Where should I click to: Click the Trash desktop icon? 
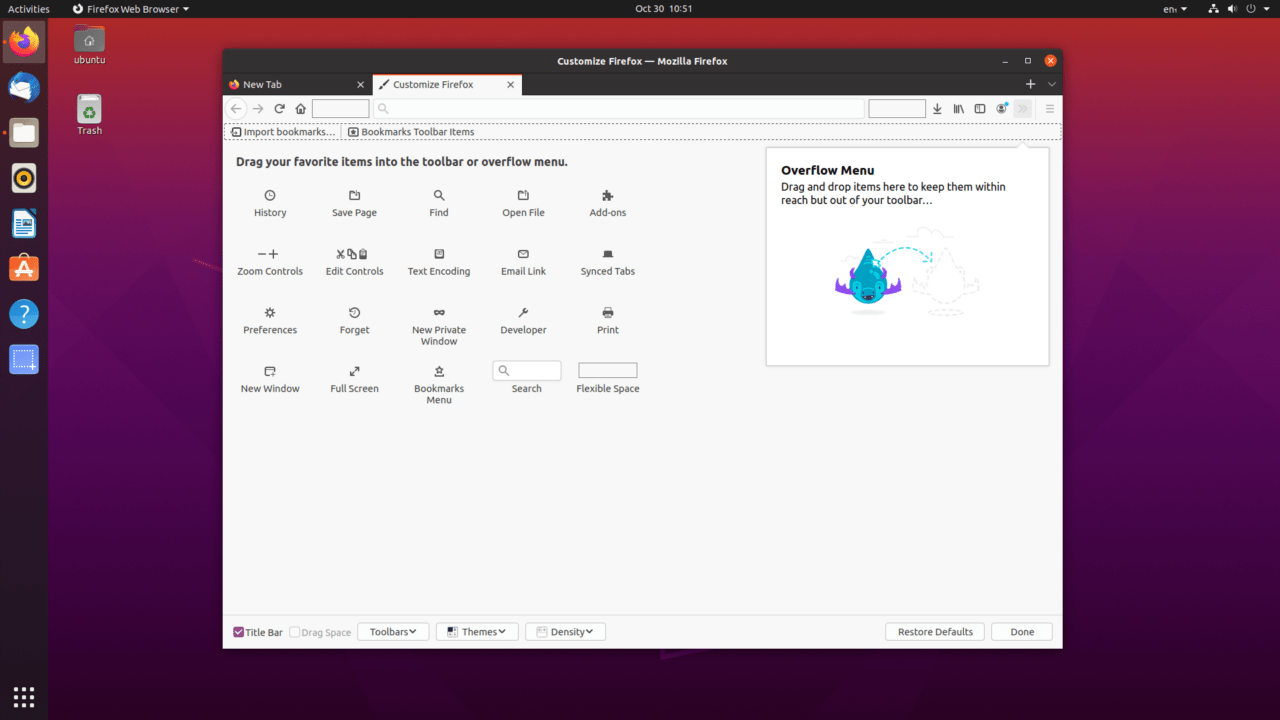[89, 115]
